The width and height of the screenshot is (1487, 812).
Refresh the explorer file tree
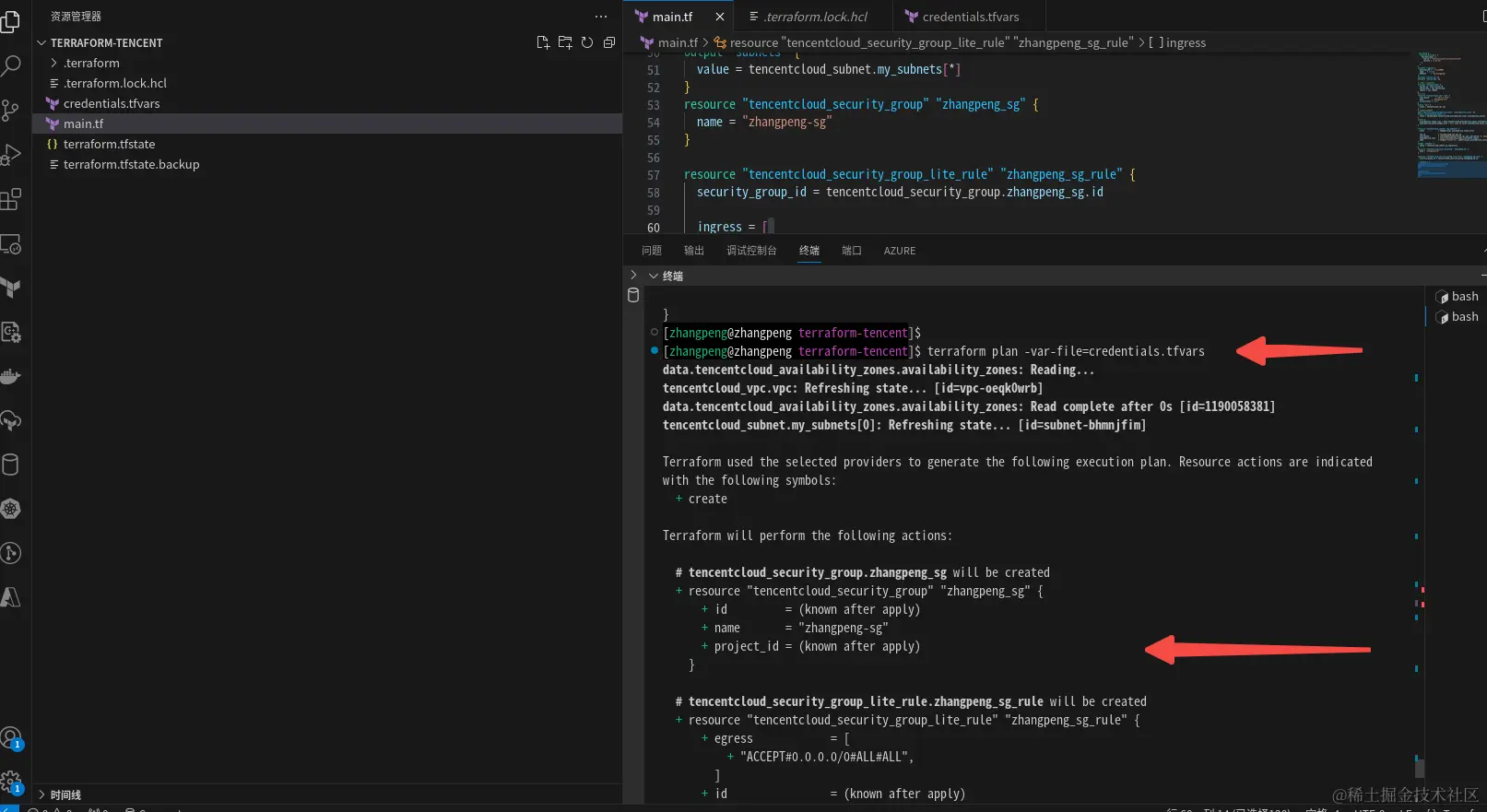tap(587, 42)
